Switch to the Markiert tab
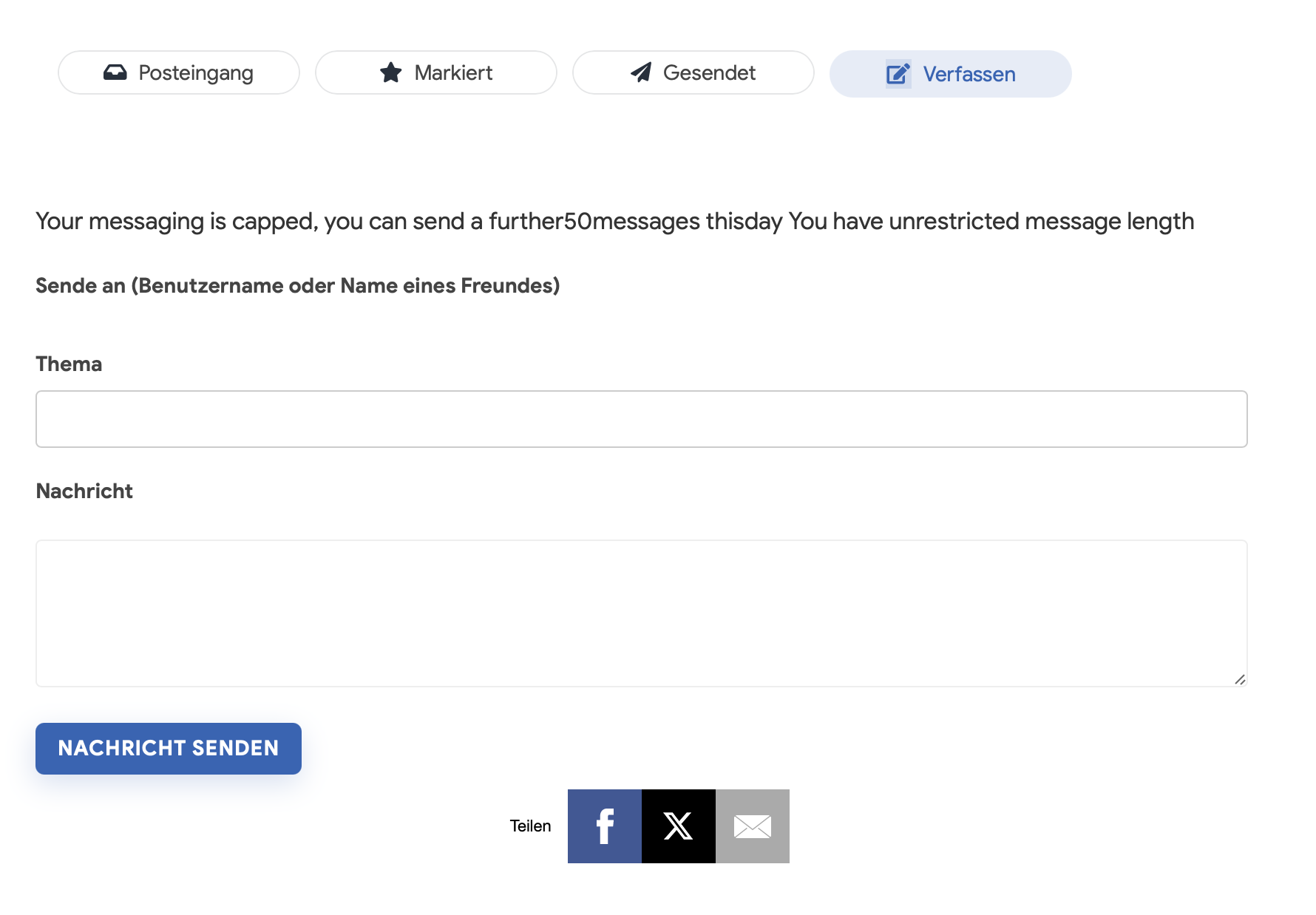This screenshot has height=915, width=1316. [436, 72]
